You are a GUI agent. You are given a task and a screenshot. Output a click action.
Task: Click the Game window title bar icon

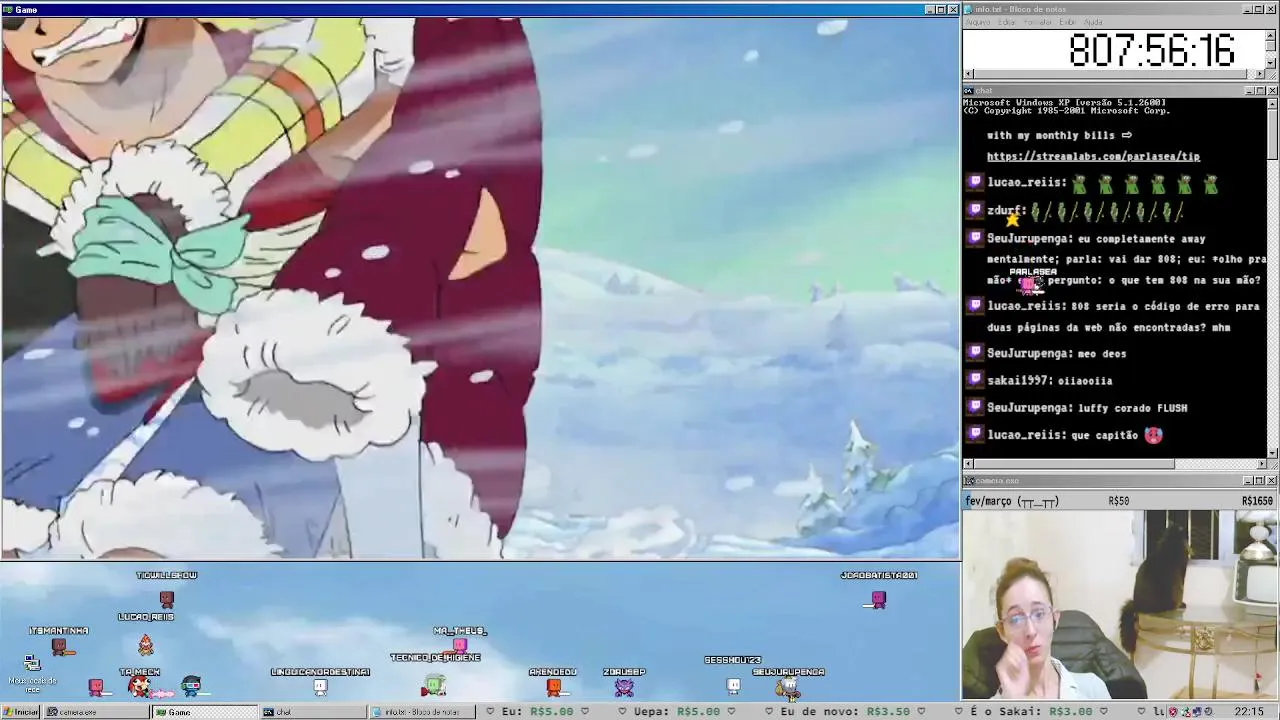[x=7, y=9]
